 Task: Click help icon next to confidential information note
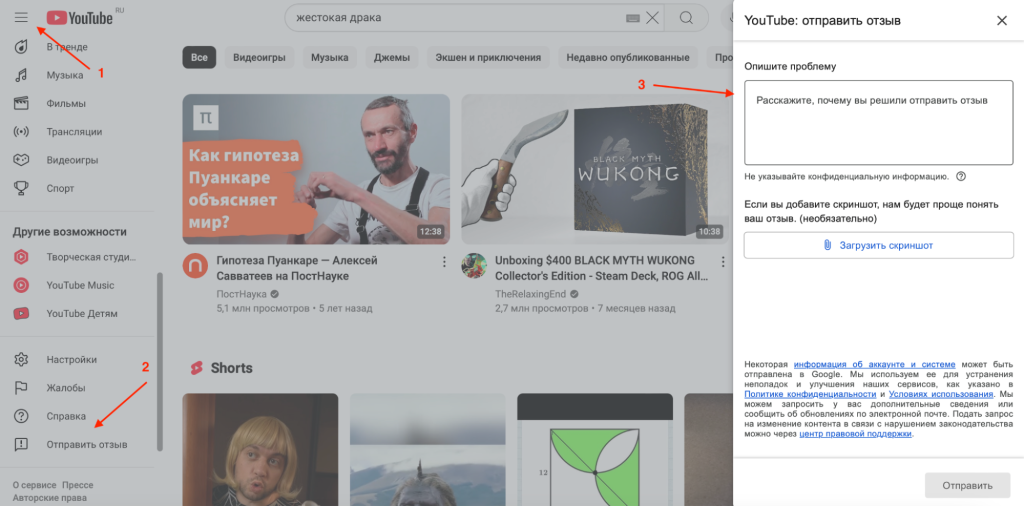pyautogui.click(x=961, y=176)
